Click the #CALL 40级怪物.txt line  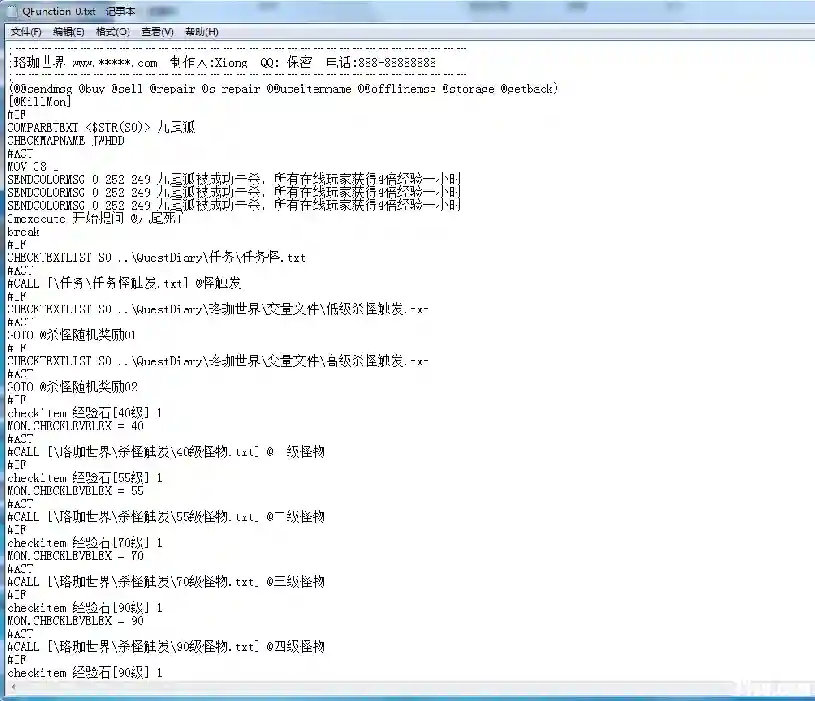(x=166, y=452)
